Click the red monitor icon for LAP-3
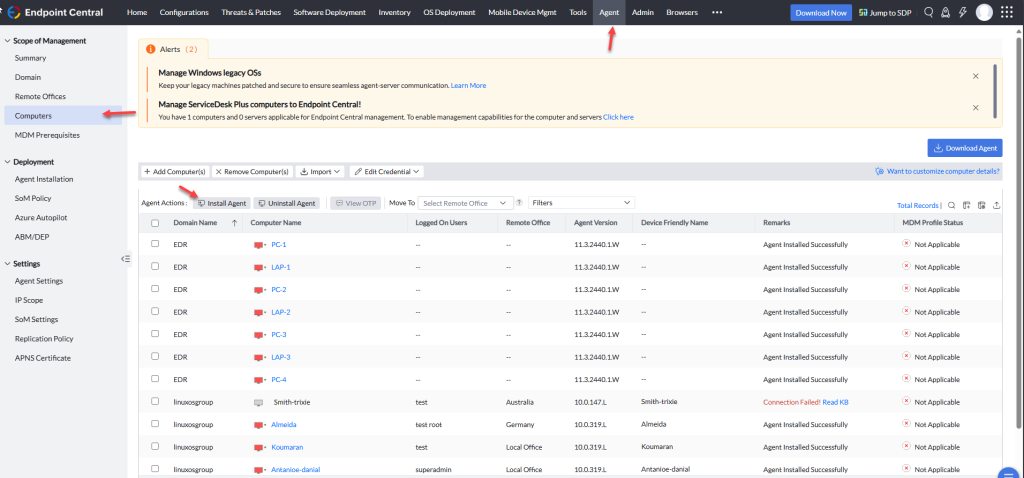1024x478 pixels. coord(259,357)
